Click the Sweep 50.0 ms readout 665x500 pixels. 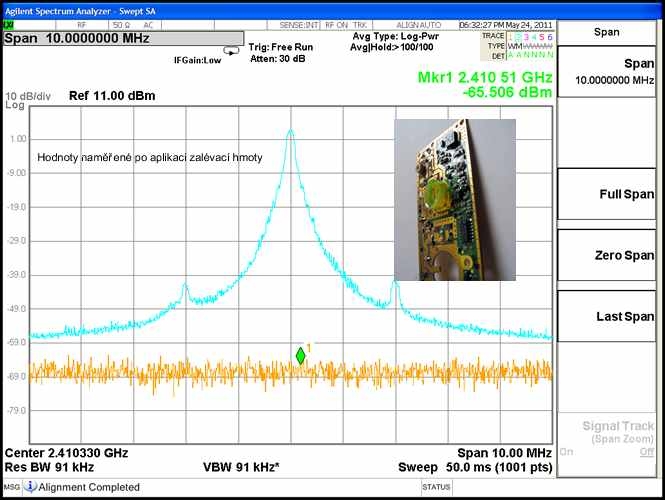click(x=475, y=467)
